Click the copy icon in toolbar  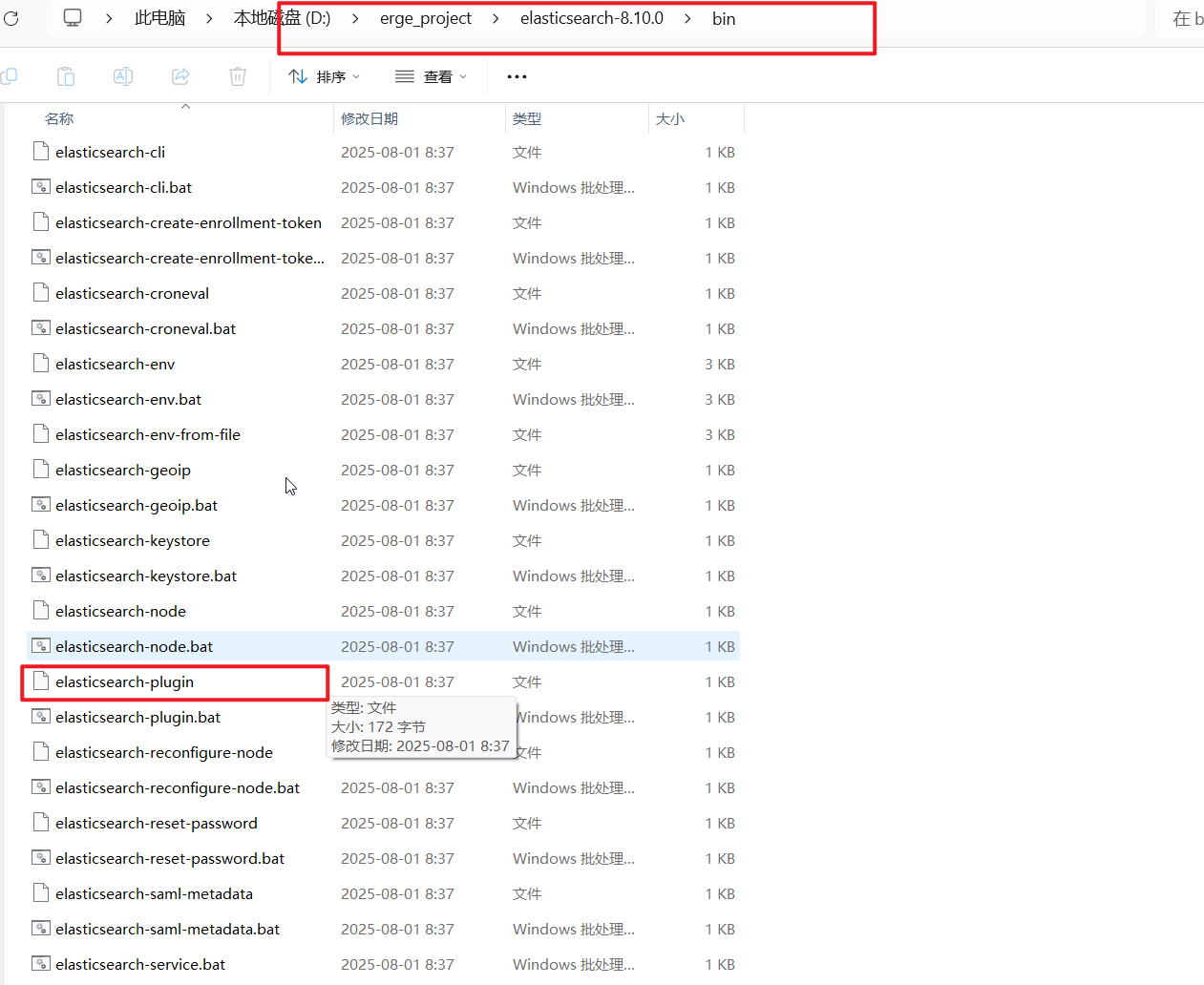click(9, 76)
